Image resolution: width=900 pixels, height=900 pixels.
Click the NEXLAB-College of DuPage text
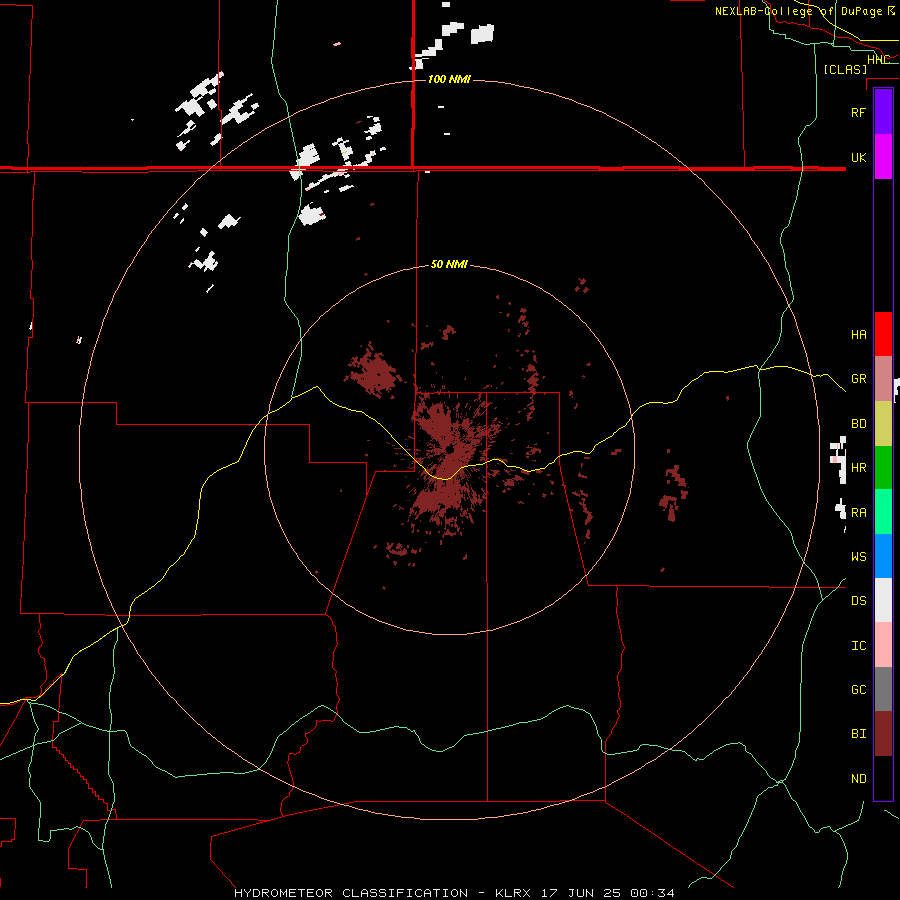799,11
